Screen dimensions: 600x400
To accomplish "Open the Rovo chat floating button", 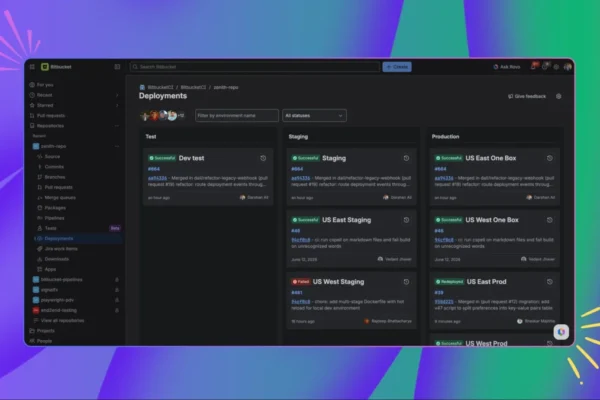I will pyautogui.click(x=561, y=332).
